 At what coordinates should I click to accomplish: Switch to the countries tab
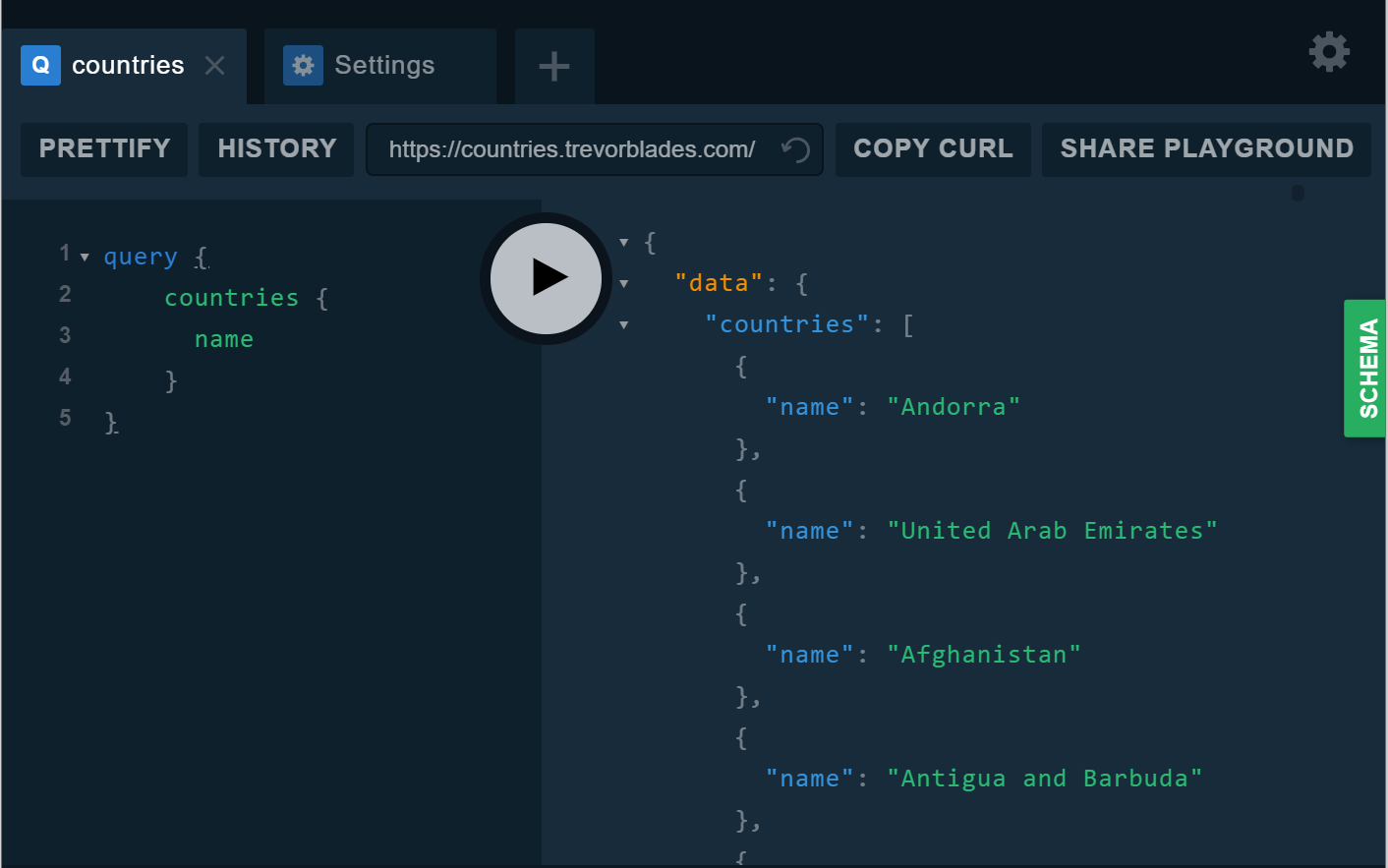(124, 67)
